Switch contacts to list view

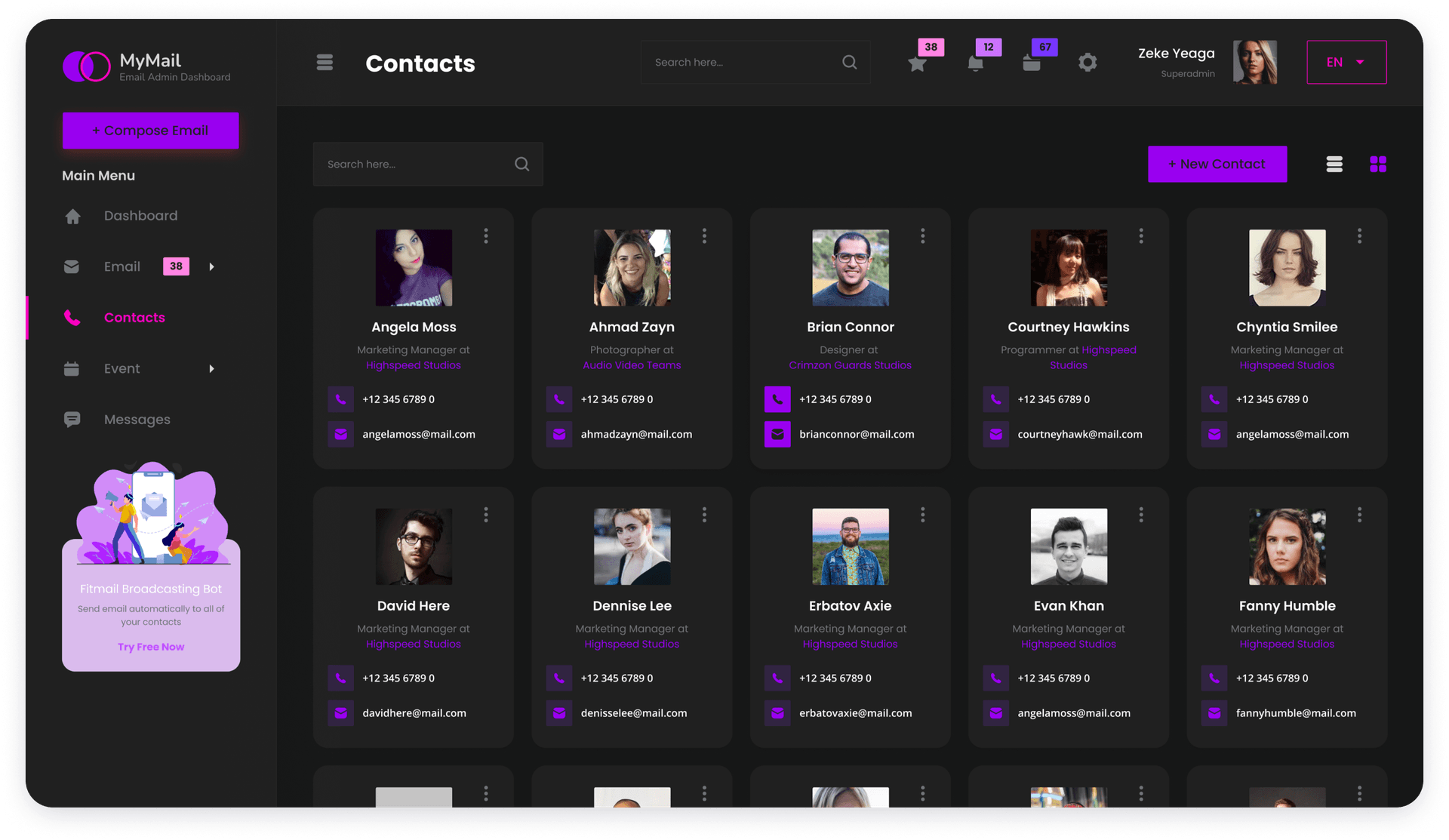pos(1334,164)
